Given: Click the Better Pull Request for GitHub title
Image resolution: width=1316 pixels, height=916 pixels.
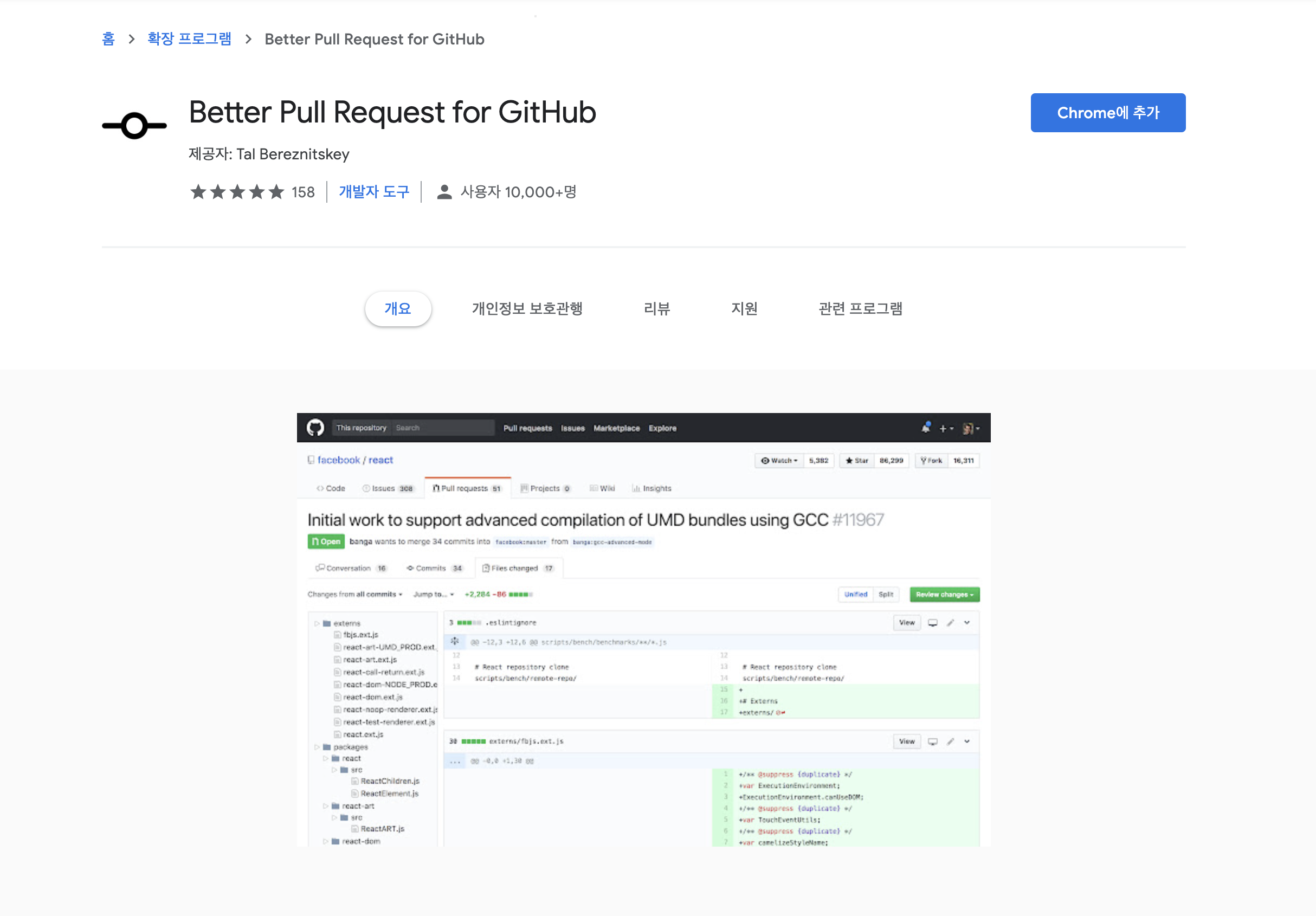Looking at the screenshot, I should point(392,112).
